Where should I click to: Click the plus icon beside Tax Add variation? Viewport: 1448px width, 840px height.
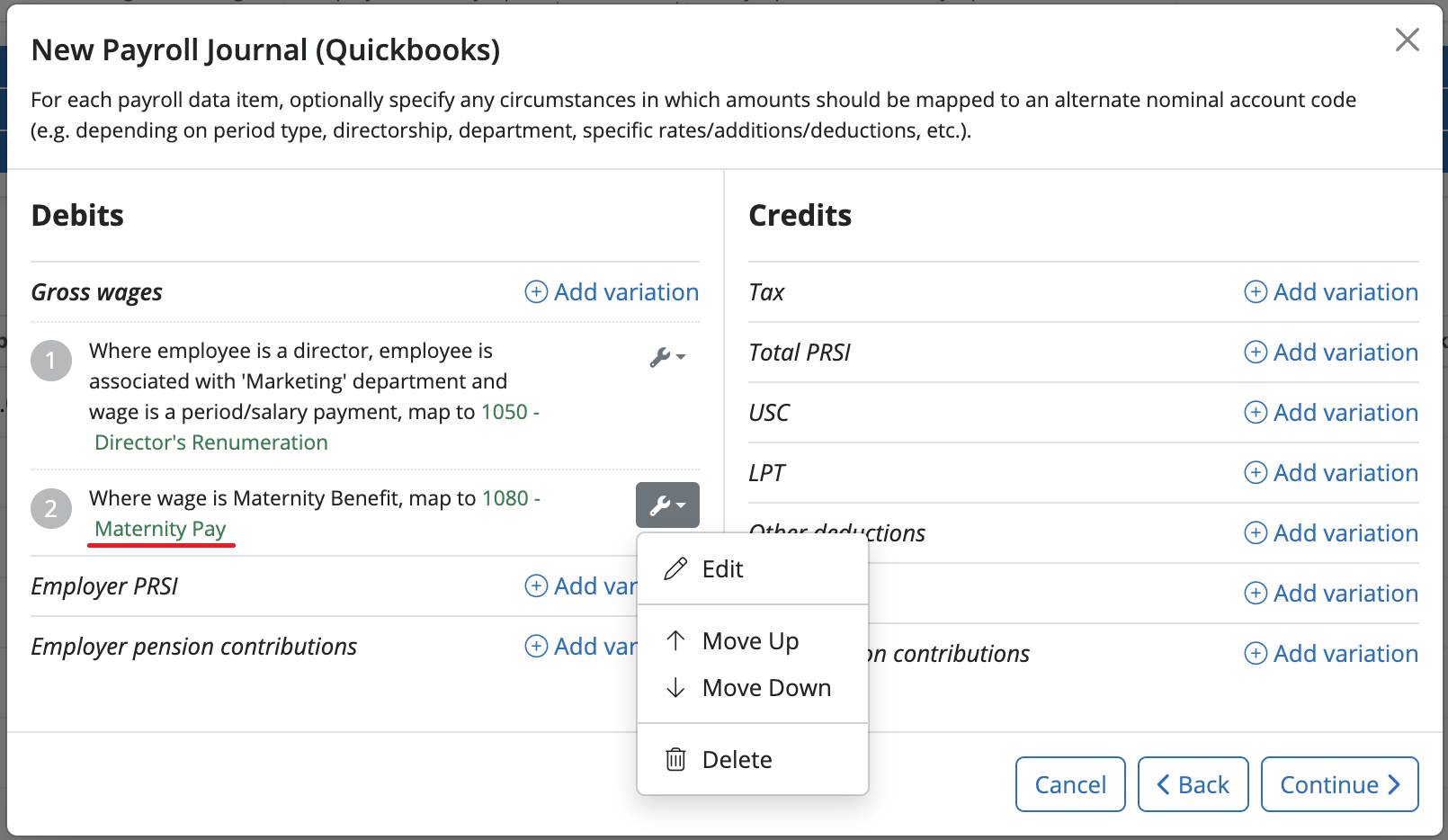(1256, 292)
